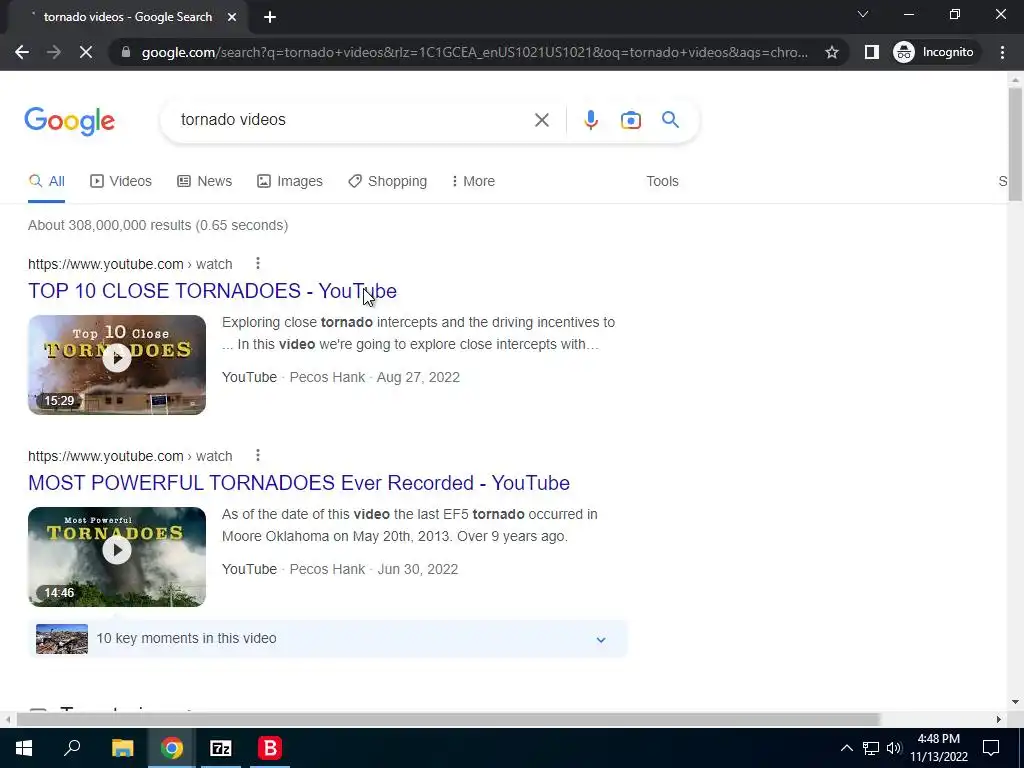Click the key moments preview thumbnail
The image size is (1024, 768).
[62, 639]
